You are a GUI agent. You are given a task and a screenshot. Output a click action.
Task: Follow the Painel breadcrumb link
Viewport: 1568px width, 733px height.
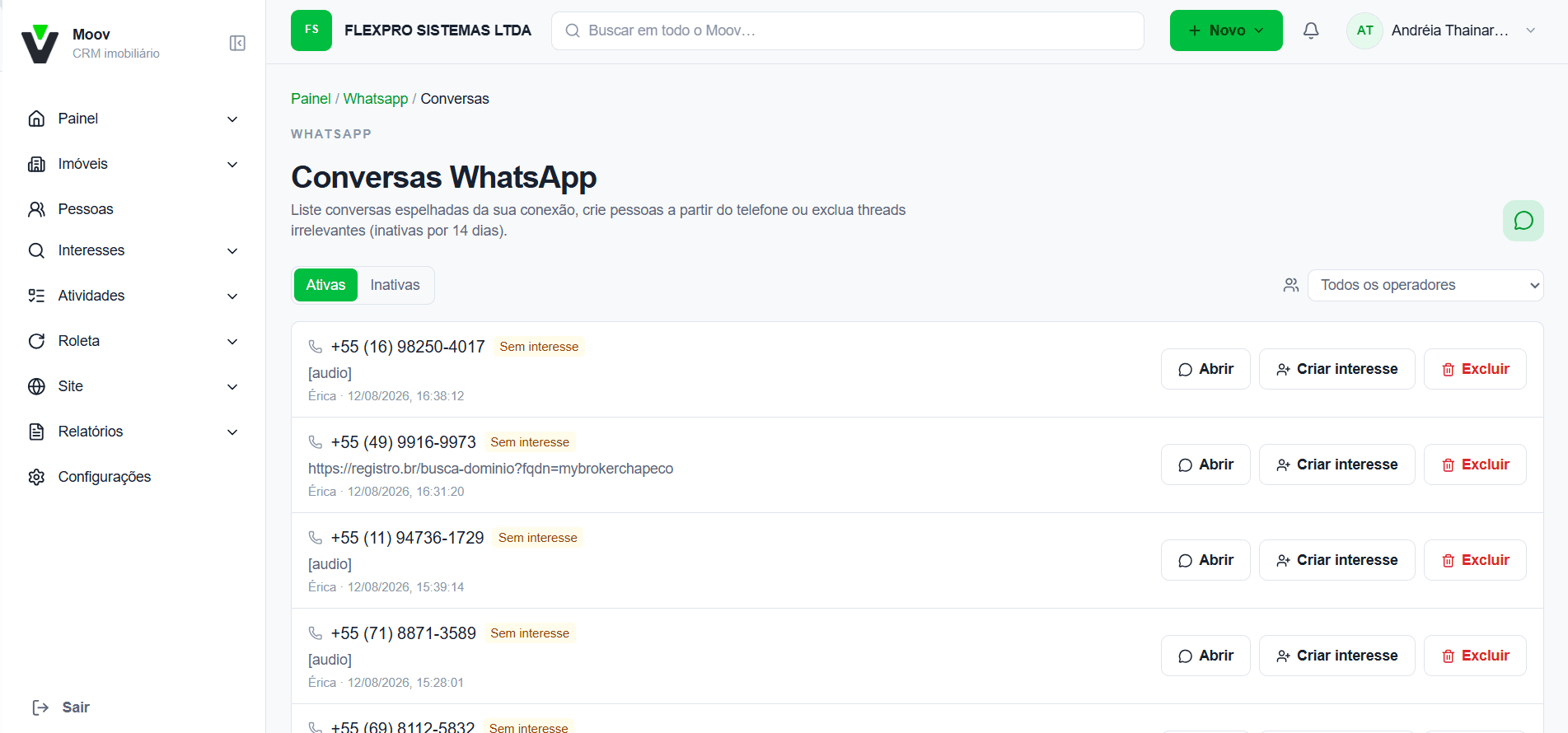311,99
